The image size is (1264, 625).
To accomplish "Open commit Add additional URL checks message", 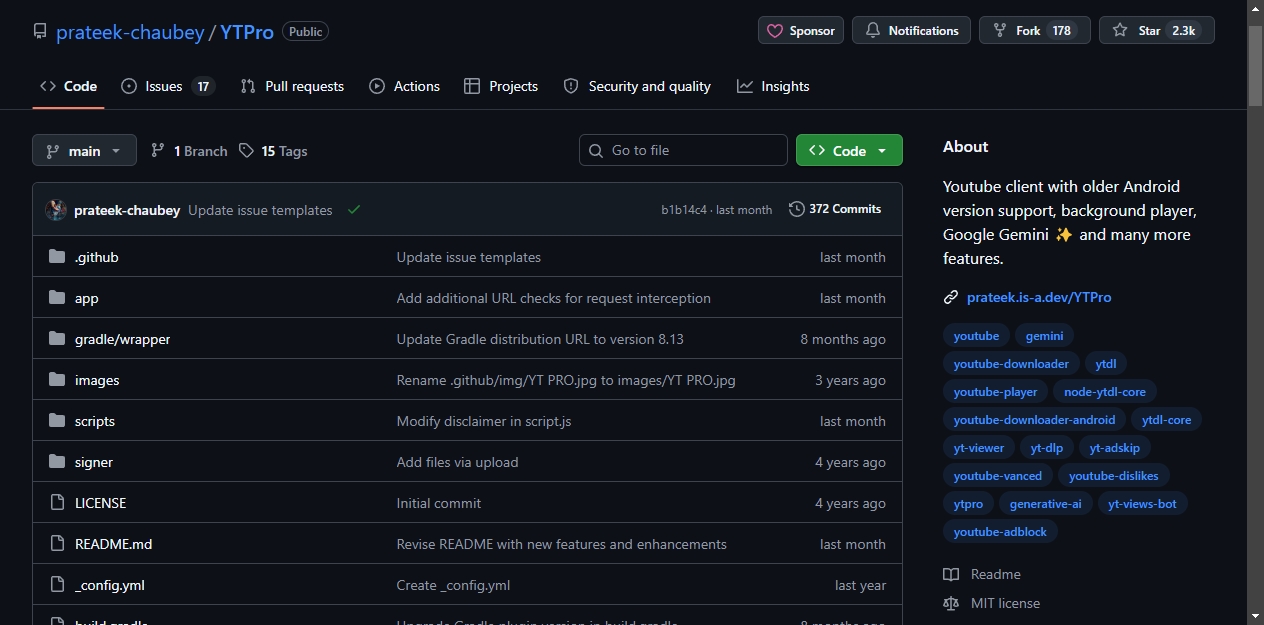I will pyautogui.click(x=554, y=298).
